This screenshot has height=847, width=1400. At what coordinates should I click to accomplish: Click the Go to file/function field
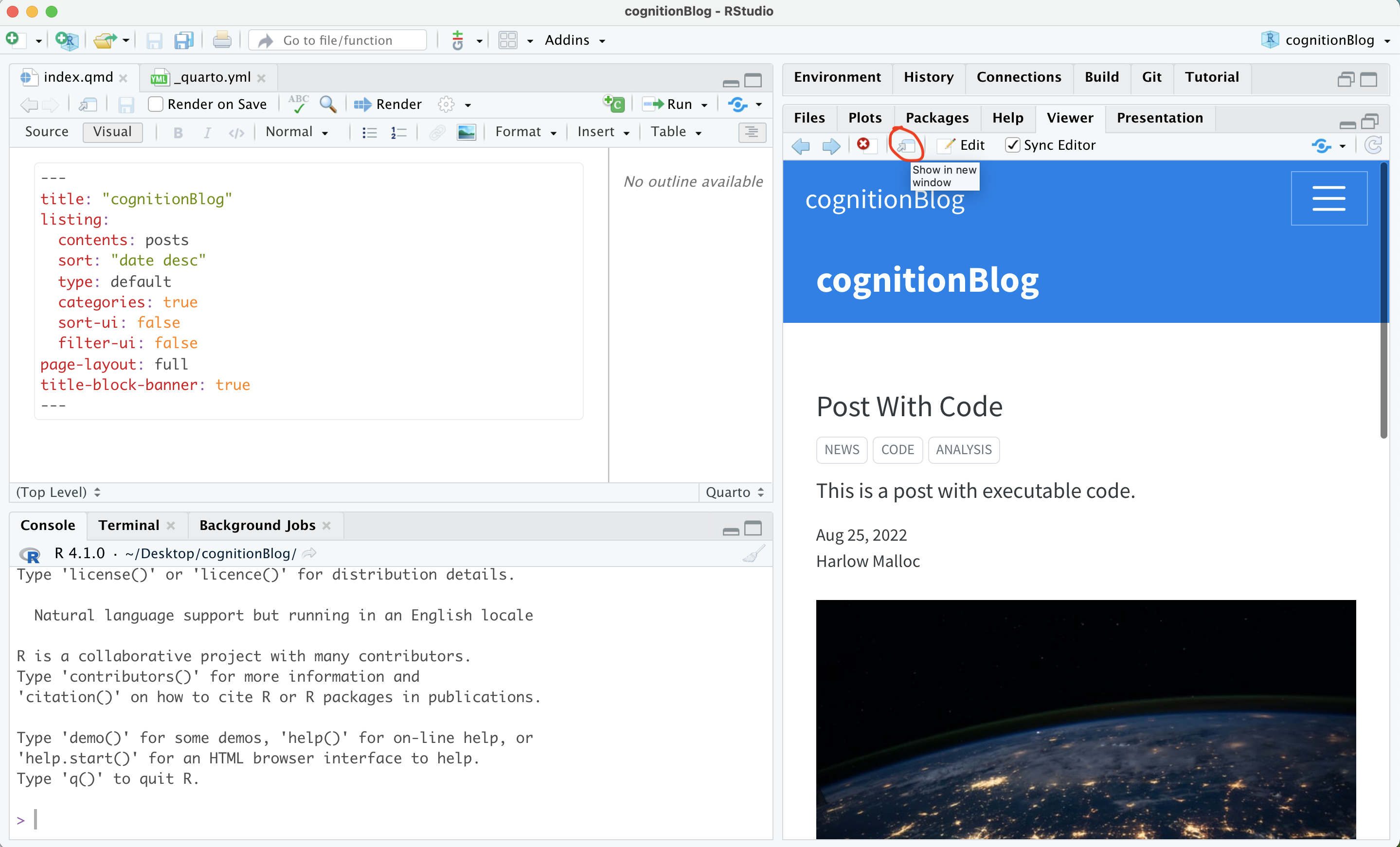tap(339, 40)
